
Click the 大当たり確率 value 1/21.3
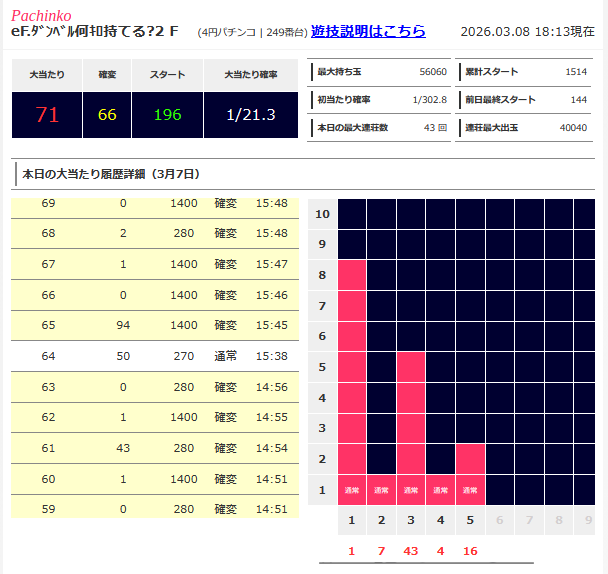click(x=251, y=114)
